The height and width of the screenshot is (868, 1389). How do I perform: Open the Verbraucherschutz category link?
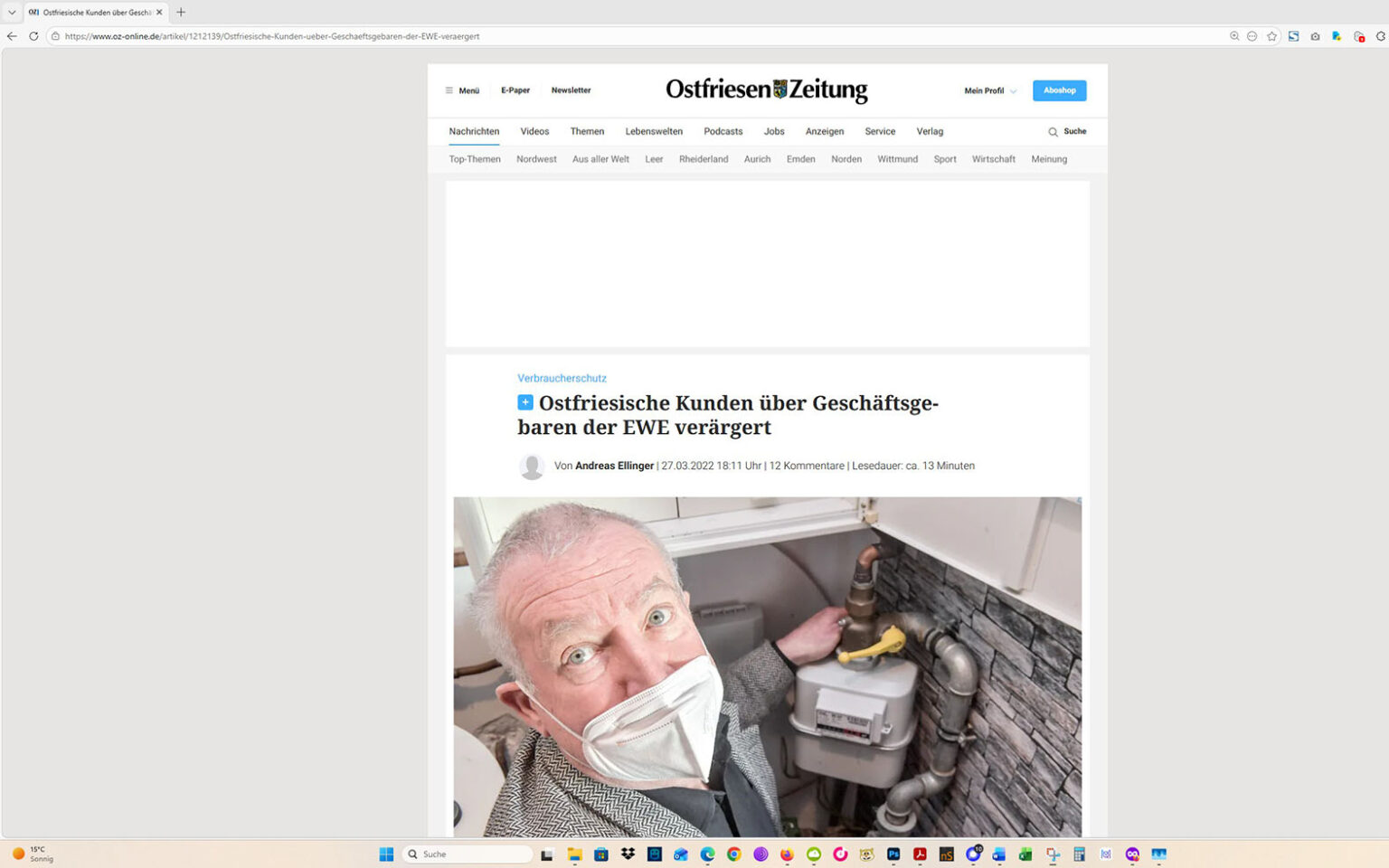pos(562,378)
